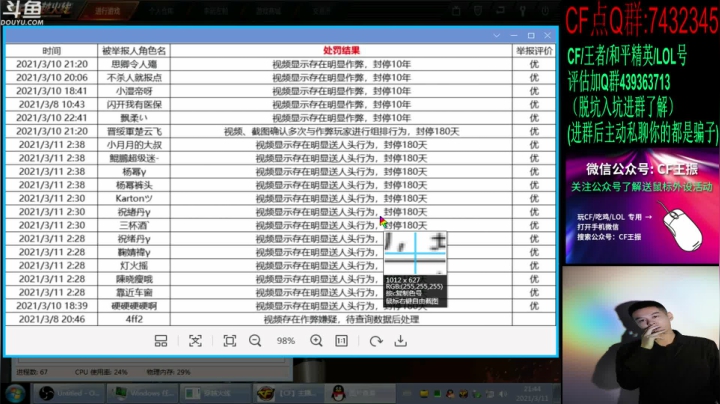
Task: Open the QQ penguin taskbar item
Action: pos(361,393)
